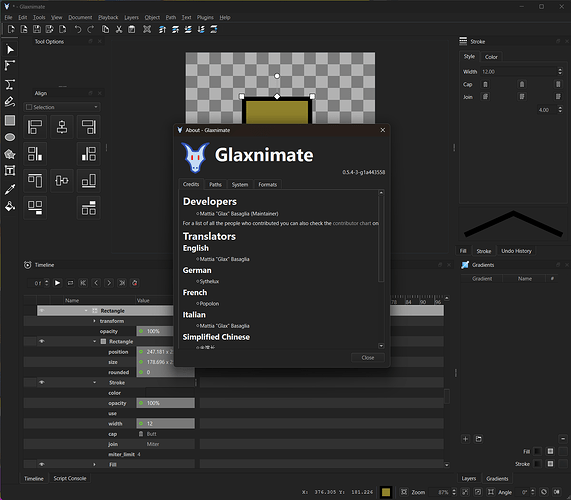
Task: Hide the inner Rectangle shape
Action: pos(42,341)
